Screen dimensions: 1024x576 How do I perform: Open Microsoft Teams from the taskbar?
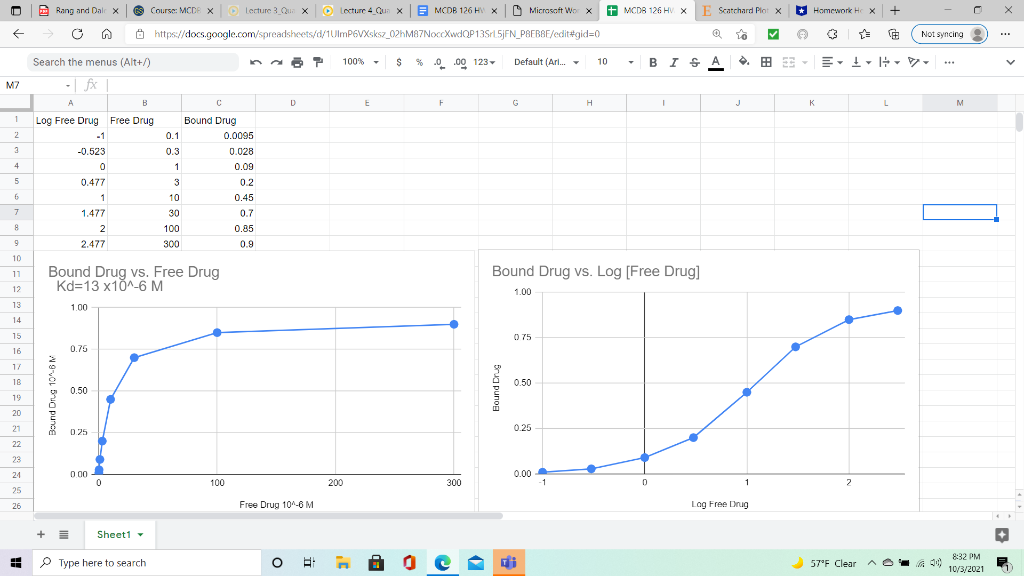click(508, 562)
